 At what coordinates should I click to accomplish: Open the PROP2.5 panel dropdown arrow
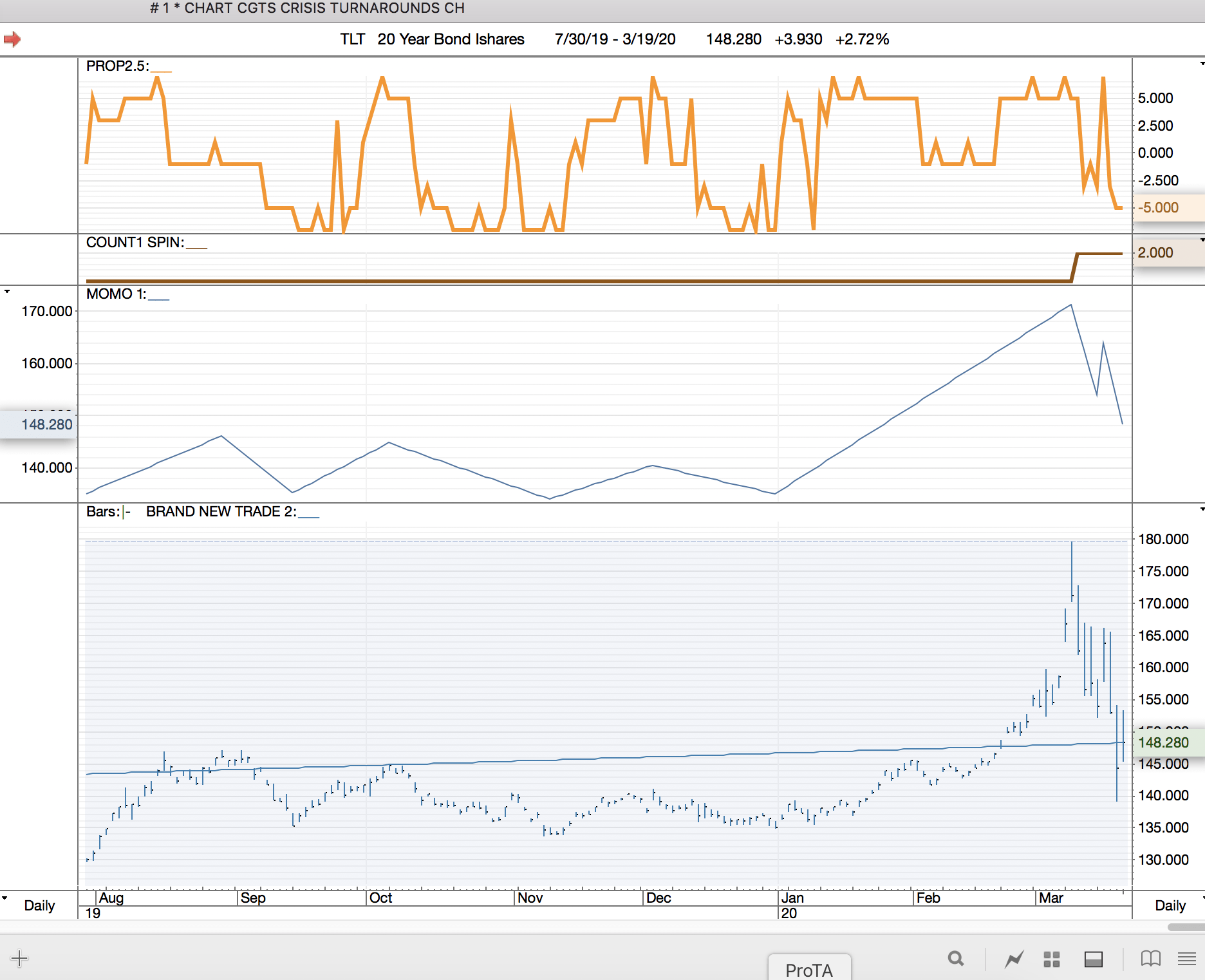click(x=1202, y=64)
